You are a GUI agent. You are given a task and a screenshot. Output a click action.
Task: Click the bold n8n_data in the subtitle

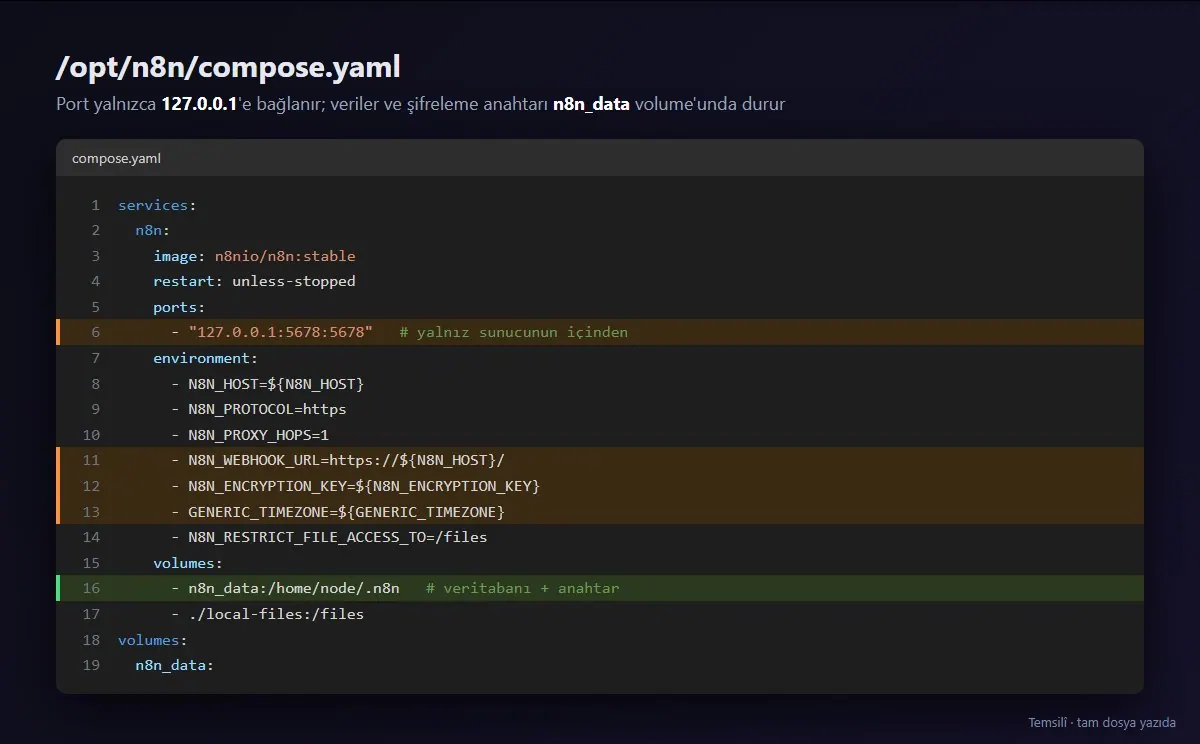591,104
